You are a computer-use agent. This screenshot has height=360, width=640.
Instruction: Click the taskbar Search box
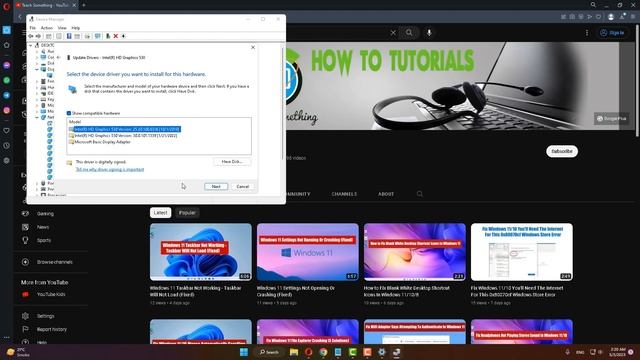coord(269,352)
